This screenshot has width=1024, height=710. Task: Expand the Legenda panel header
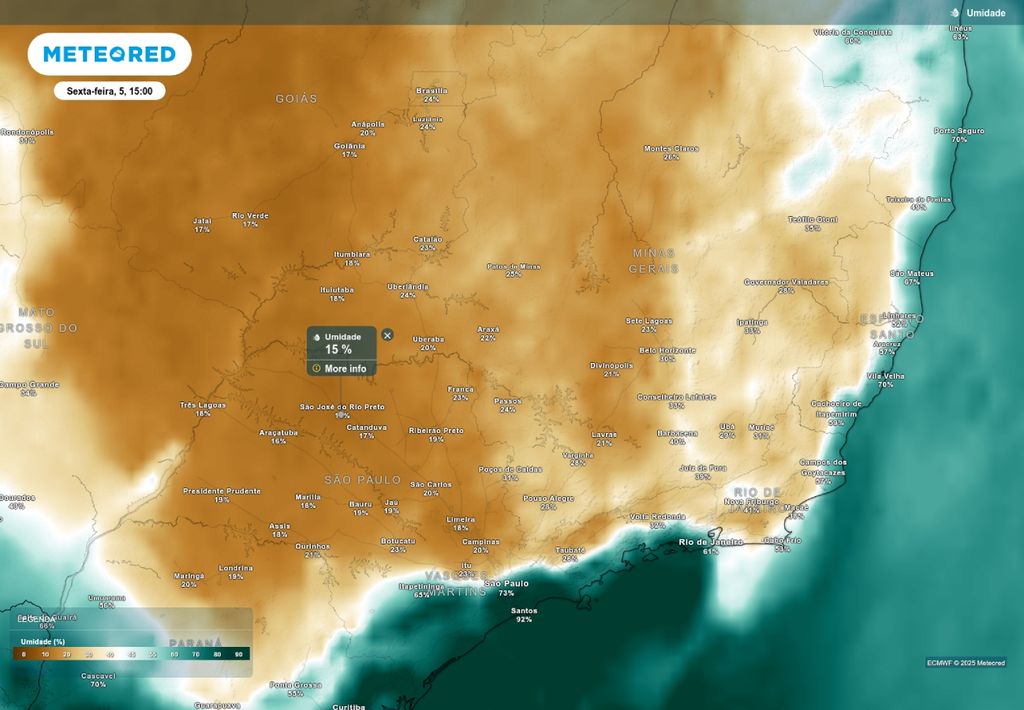[x=38, y=619]
